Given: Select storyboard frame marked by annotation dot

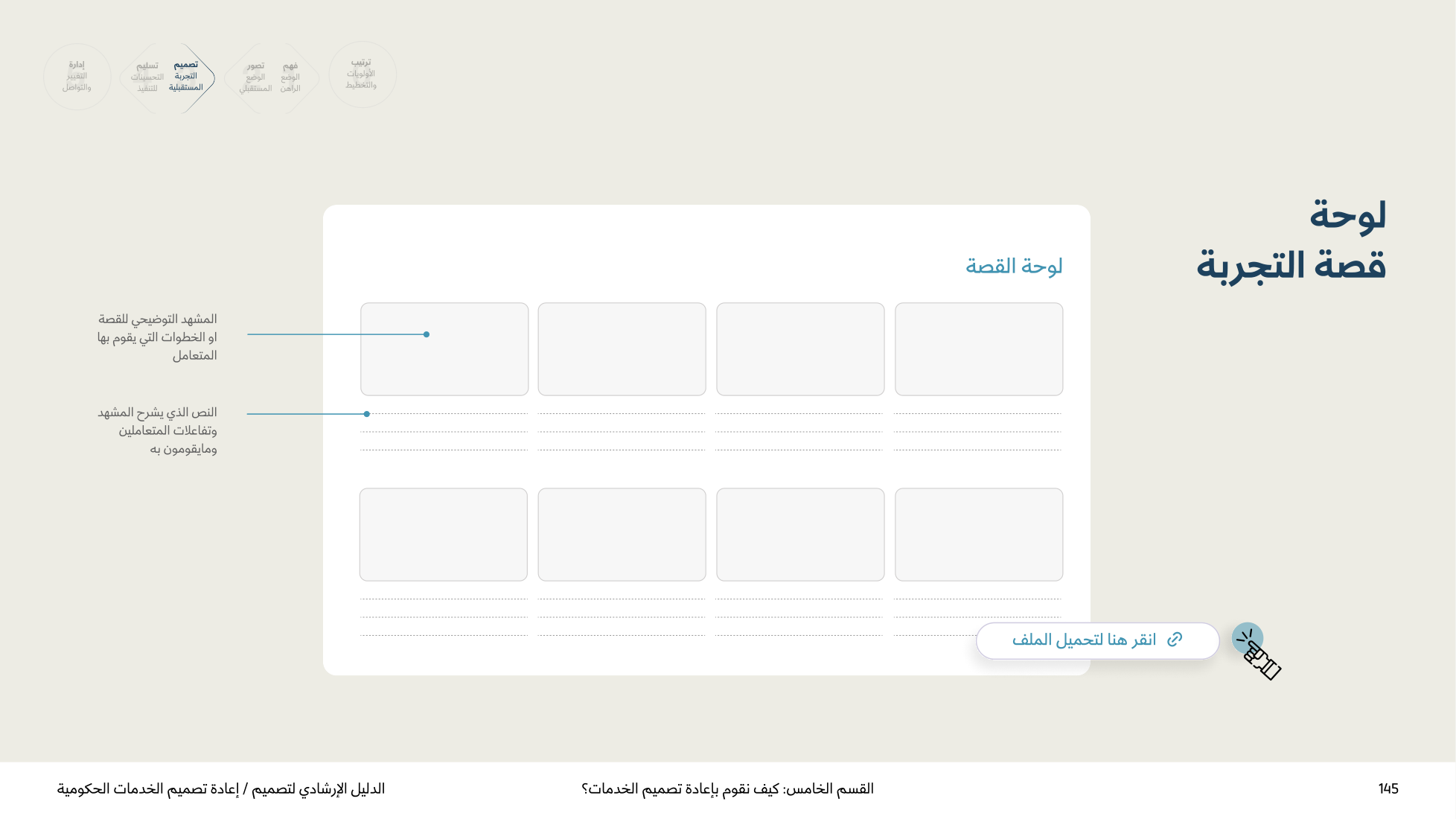Looking at the screenshot, I should pyautogui.click(x=444, y=348).
